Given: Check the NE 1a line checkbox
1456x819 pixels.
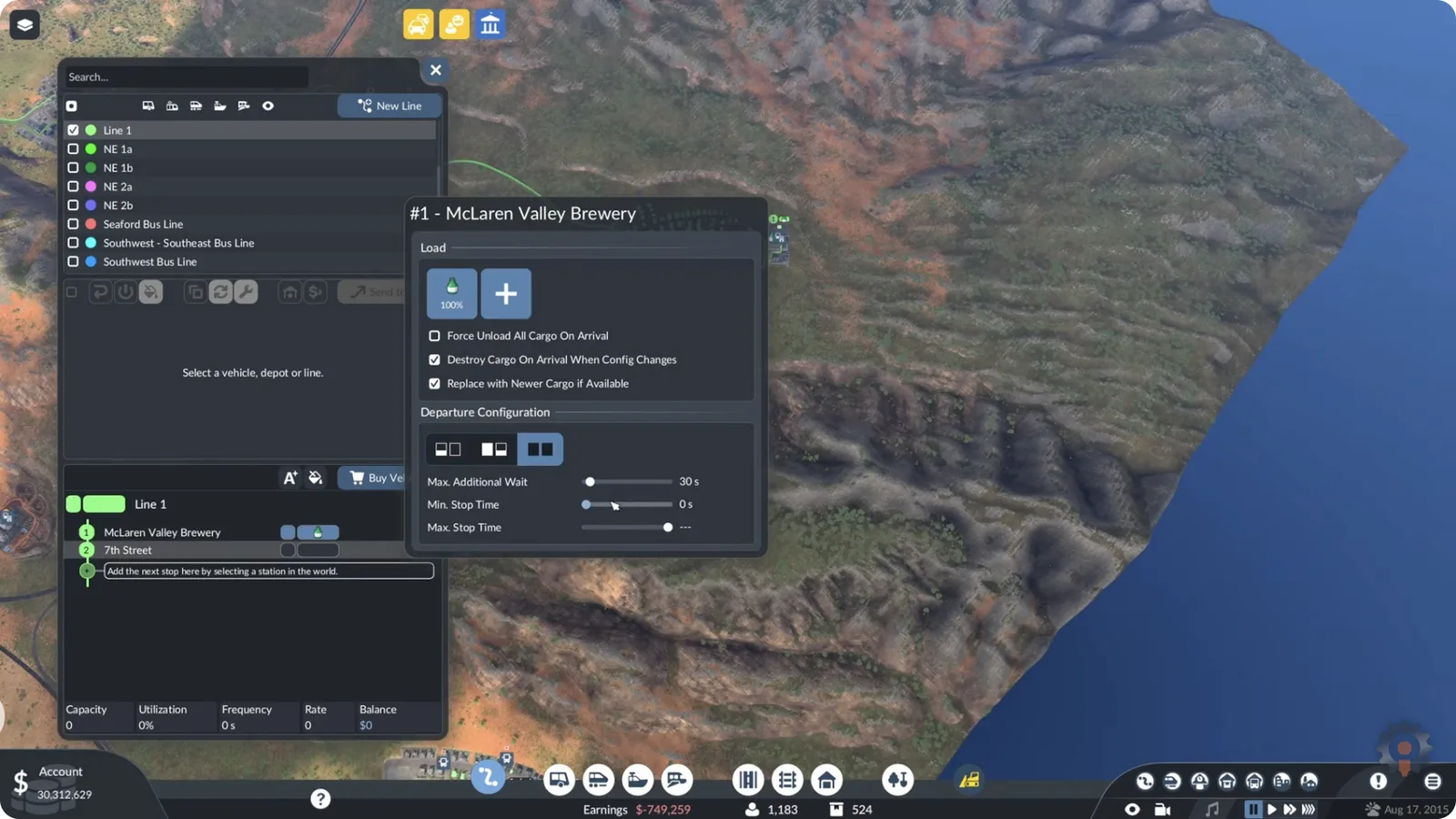Looking at the screenshot, I should pos(73,149).
